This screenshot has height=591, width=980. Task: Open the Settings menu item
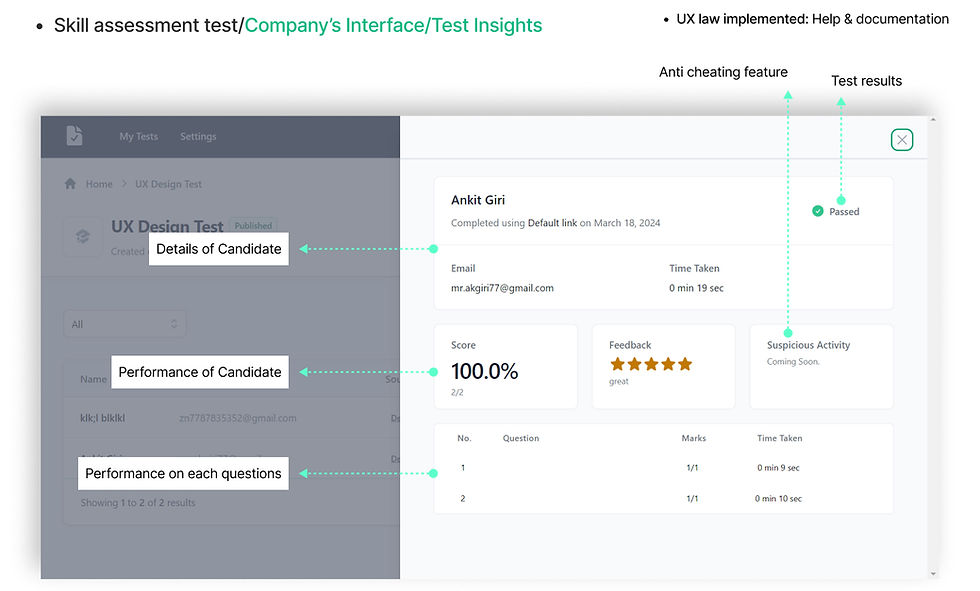[x=198, y=137]
